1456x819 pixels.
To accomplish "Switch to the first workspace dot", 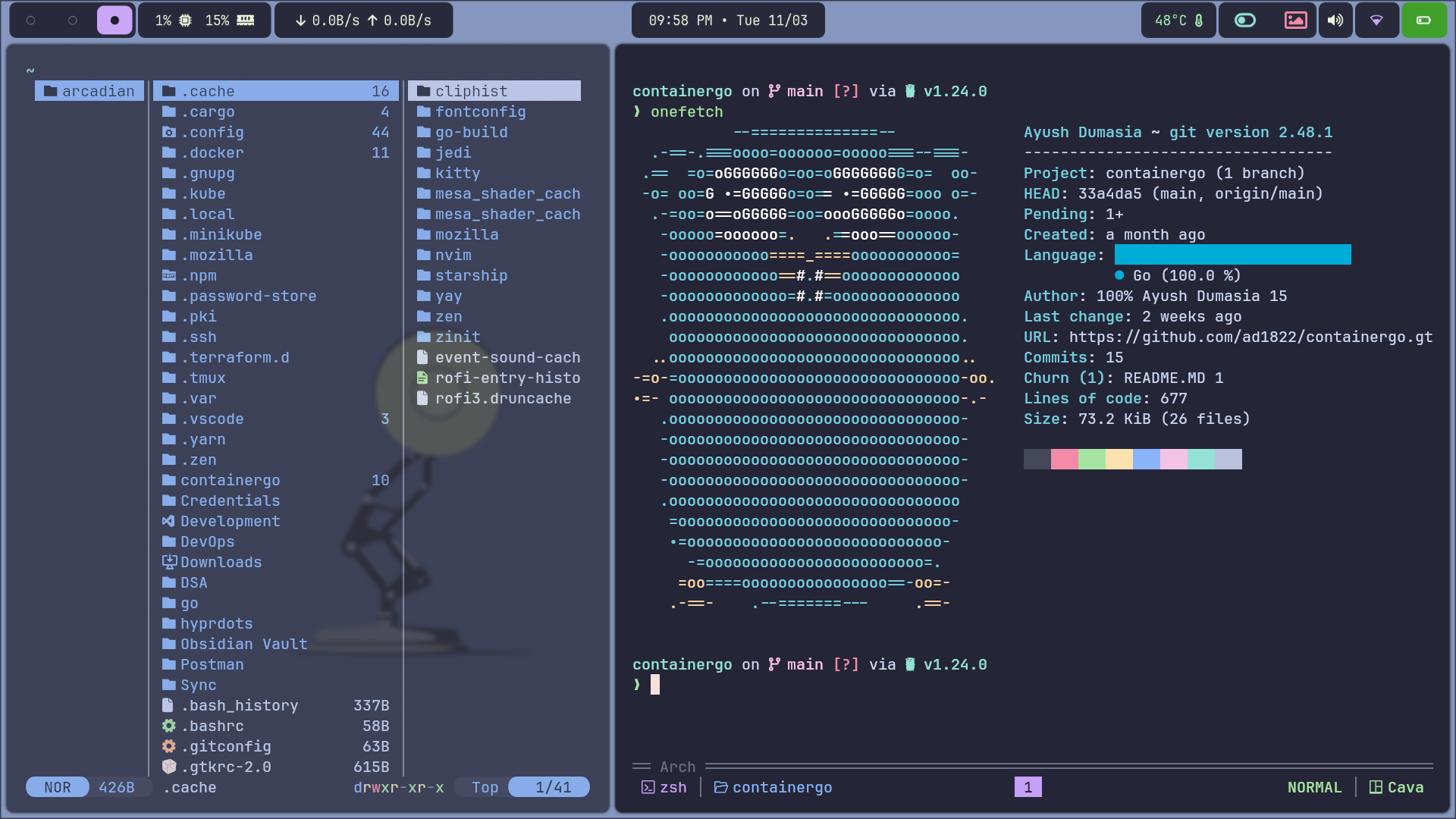I will pyautogui.click(x=31, y=20).
